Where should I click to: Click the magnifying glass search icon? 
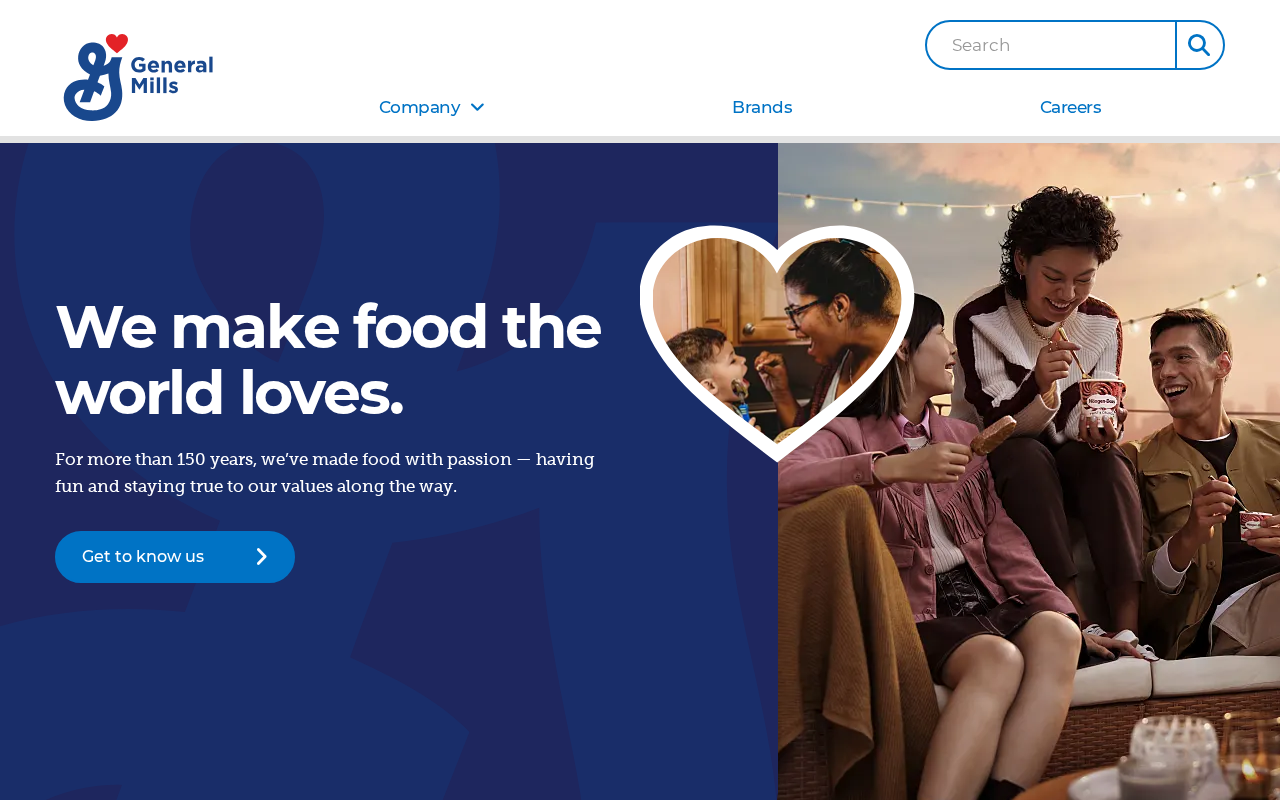point(1199,45)
